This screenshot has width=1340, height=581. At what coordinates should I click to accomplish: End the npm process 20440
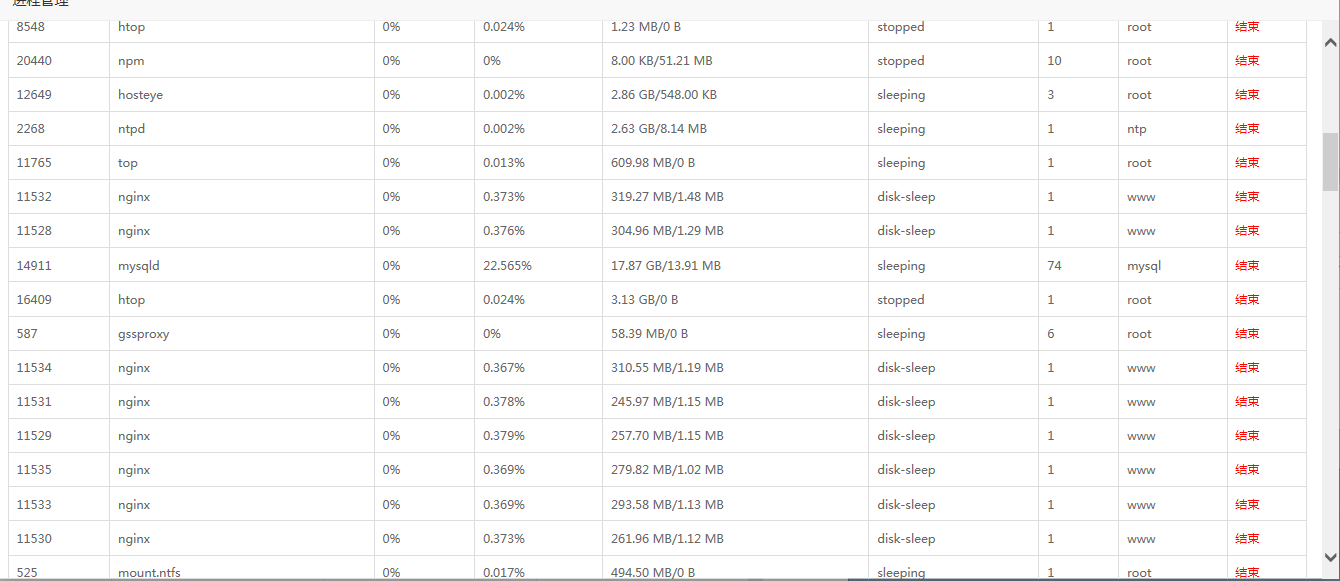[x=1247, y=61]
